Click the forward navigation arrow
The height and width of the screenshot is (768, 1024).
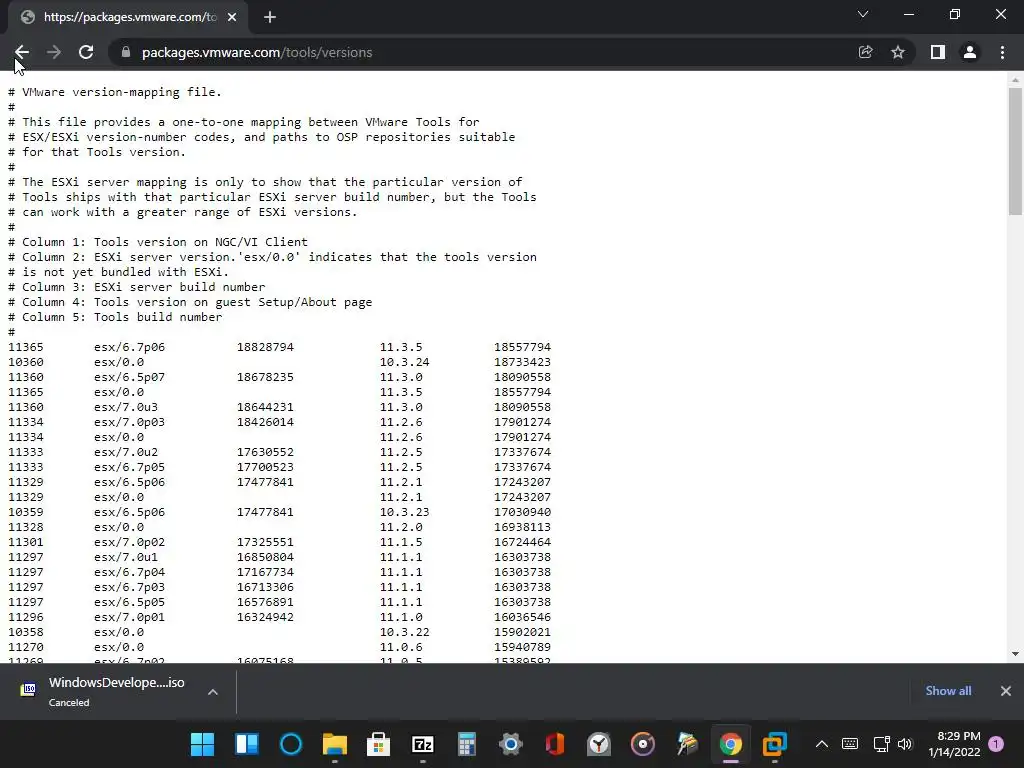54,52
